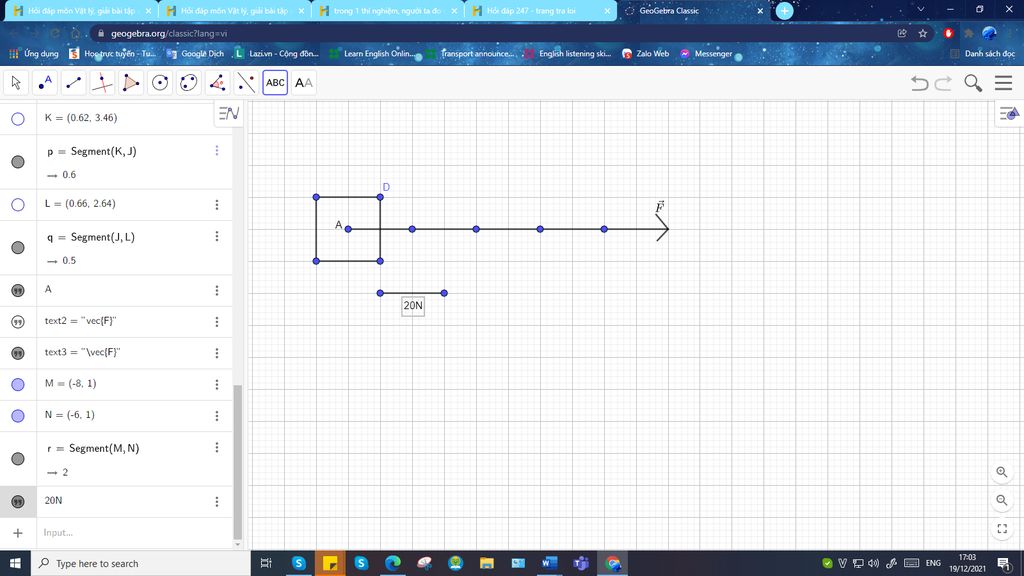Toggle visibility of point M
Image resolution: width=1024 pixels, height=576 pixels.
(18, 385)
